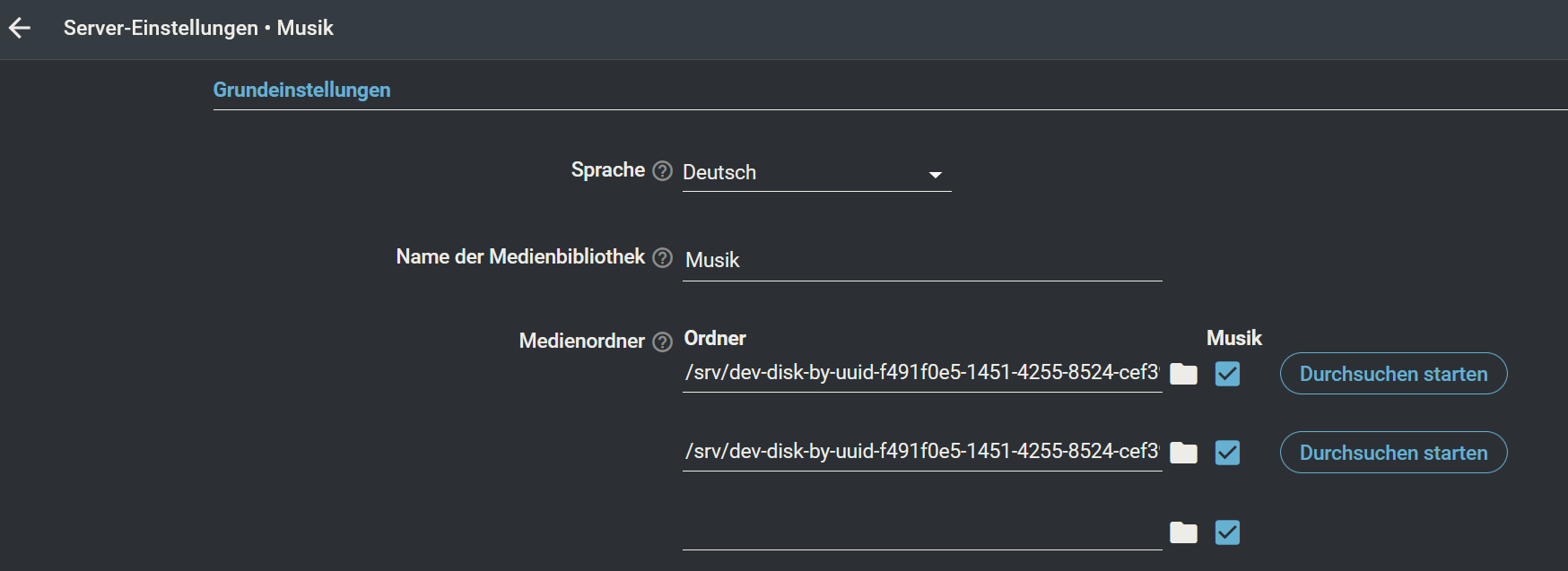Viewport: 1568px width, 571px height.
Task: Toggle the checkbox in the empty folder row
Action: point(1227,532)
